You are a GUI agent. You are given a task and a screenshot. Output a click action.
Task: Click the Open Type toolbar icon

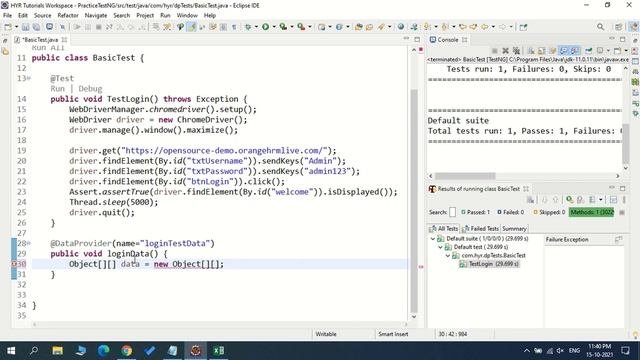[359, 27]
